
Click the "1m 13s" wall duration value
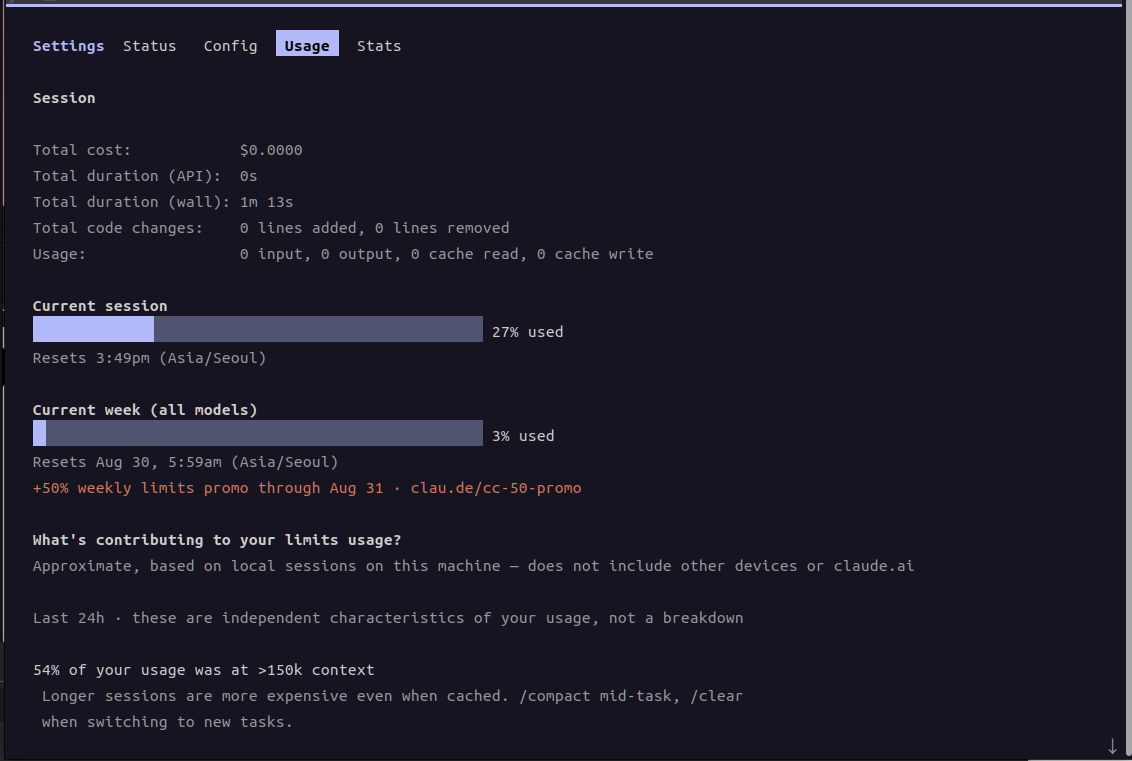pos(266,202)
